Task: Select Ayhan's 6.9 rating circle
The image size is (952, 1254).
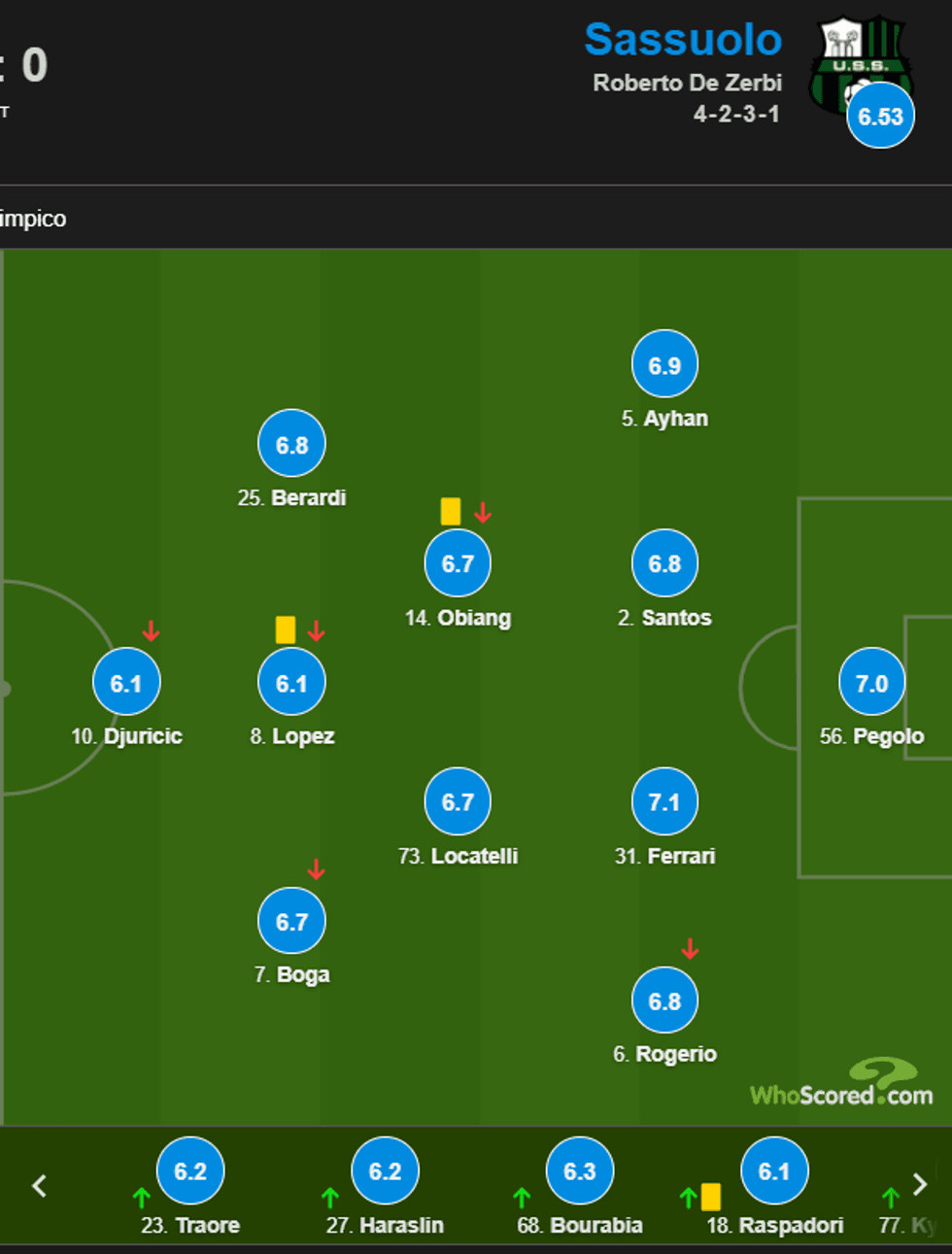Action: (664, 365)
